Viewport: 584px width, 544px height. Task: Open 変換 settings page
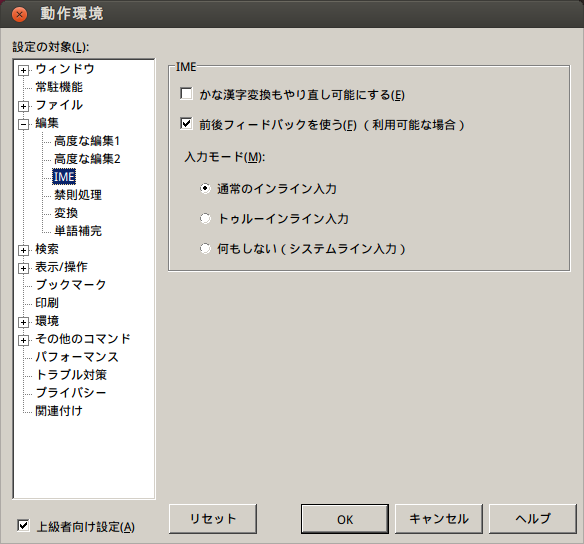66,213
